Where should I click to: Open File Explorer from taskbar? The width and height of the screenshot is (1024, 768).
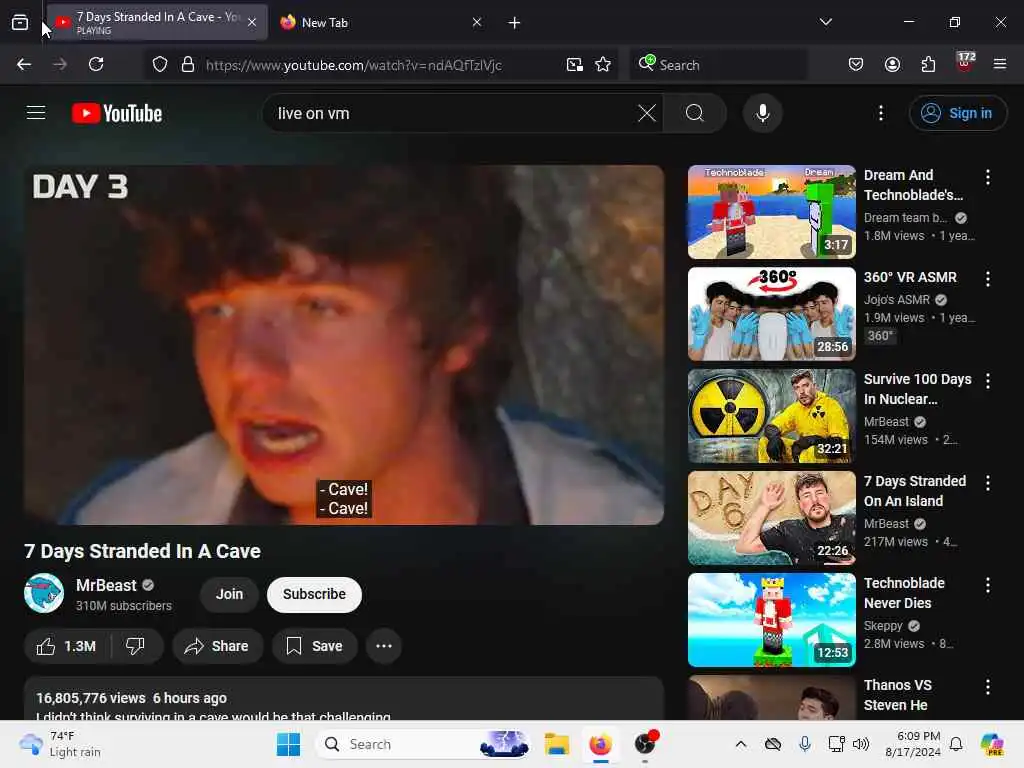tap(557, 744)
